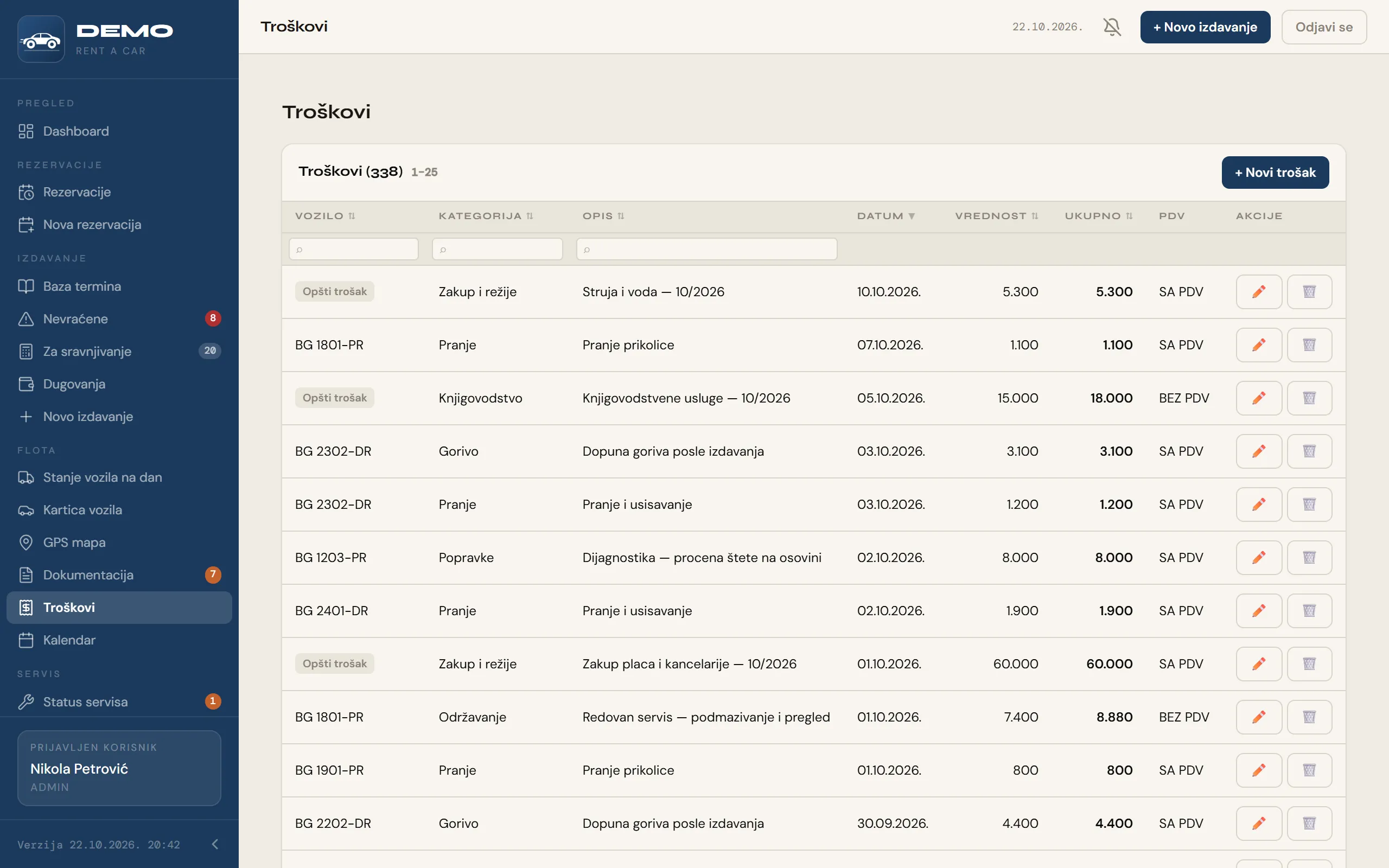Open Stanje vozila na dan
This screenshot has width=1389, height=868.
tap(119, 477)
